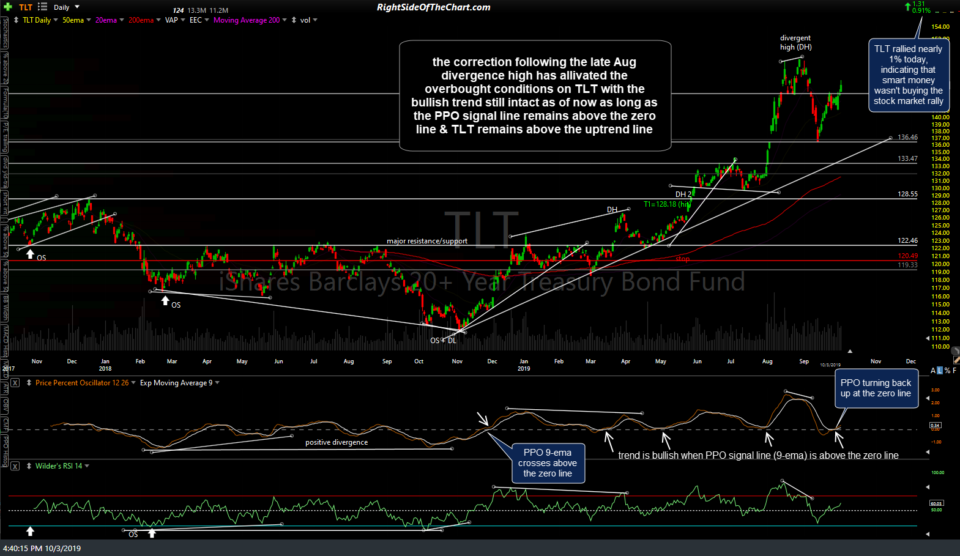Open the EEC indicator dropdown
This screenshot has height=556, width=960.
[x=199, y=20]
